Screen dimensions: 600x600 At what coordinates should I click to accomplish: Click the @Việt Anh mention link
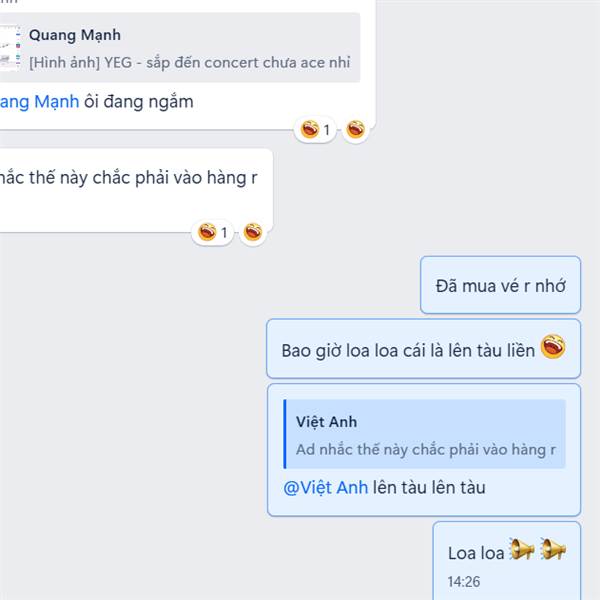[x=326, y=488]
